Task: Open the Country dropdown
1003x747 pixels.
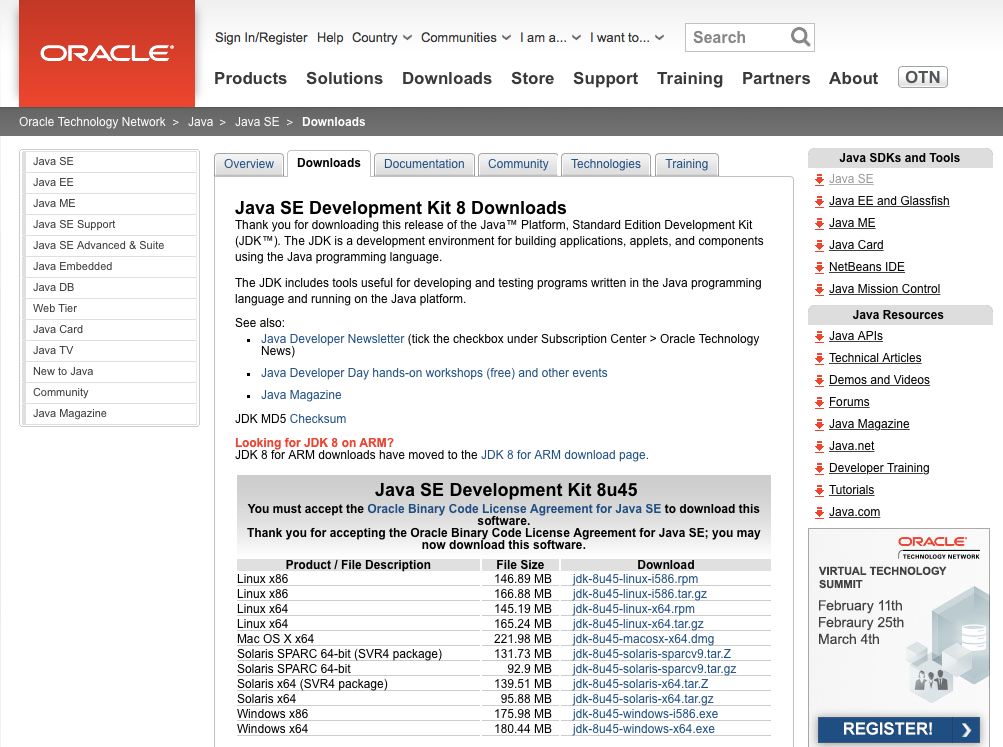Action: [x=381, y=38]
